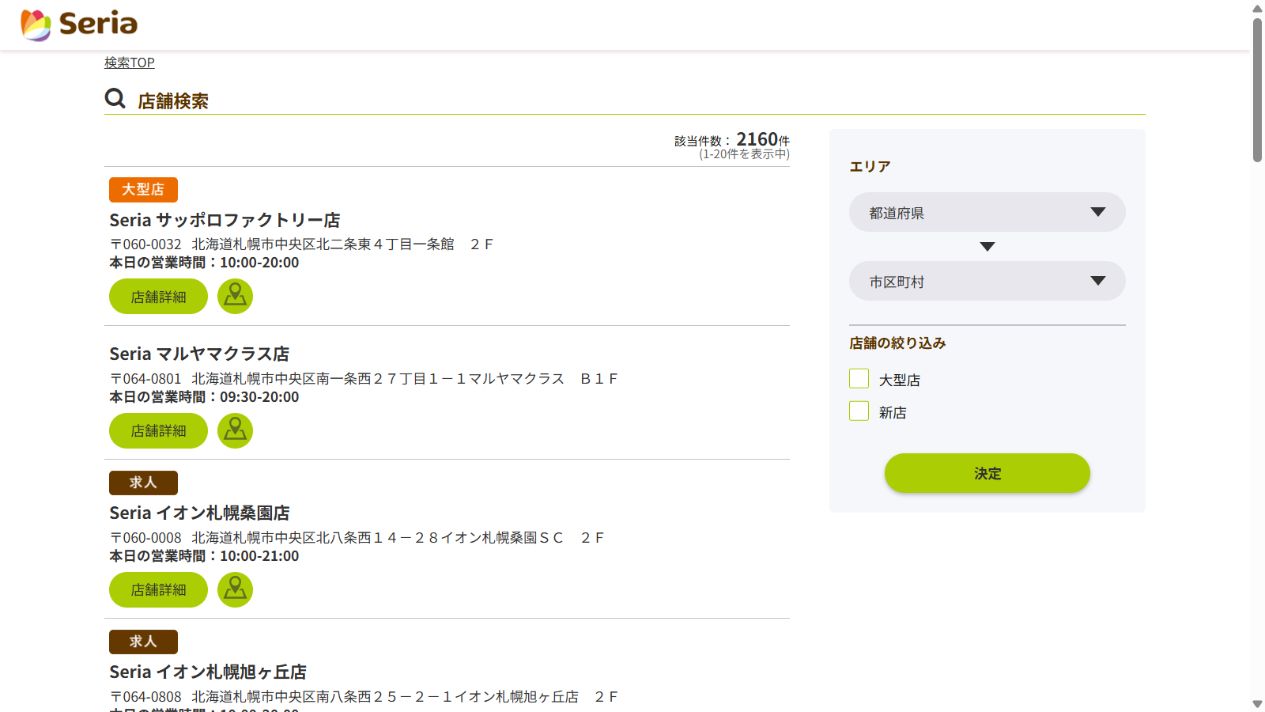The image size is (1265, 712).
Task: Open the 市区町村 dropdown
Action: tap(987, 281)
